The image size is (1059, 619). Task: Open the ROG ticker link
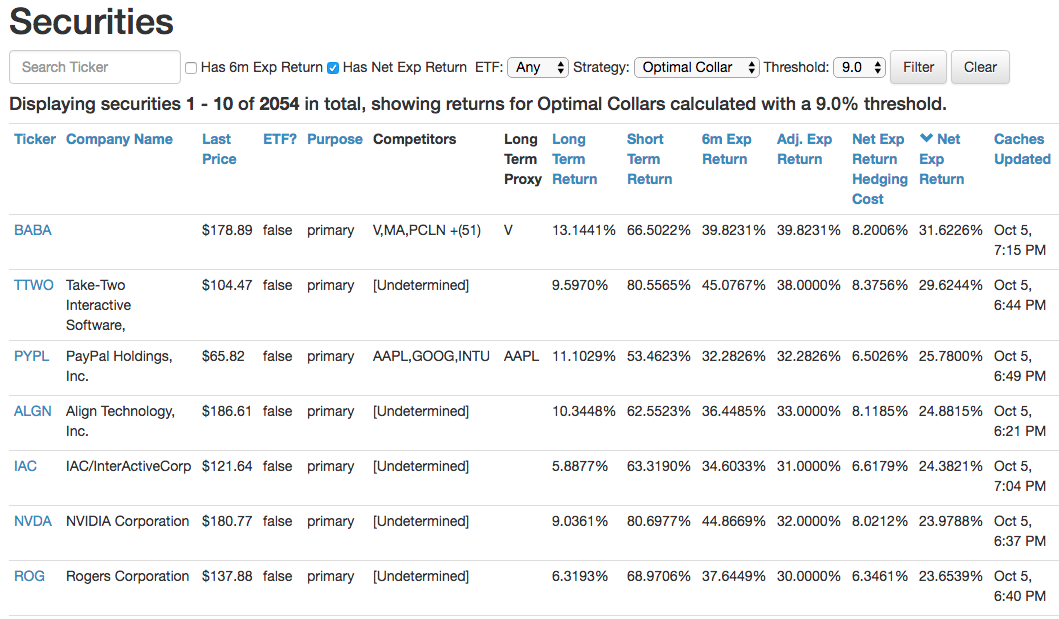click(x=30, y=576)
